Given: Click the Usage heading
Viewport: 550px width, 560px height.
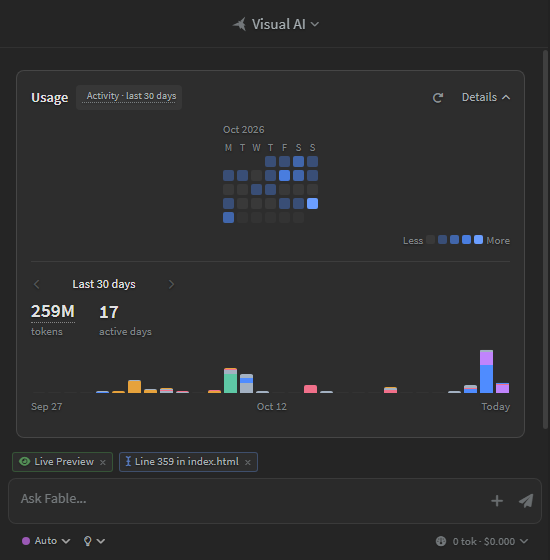Looking at the screenshot, I should click(x=50, y=98).
